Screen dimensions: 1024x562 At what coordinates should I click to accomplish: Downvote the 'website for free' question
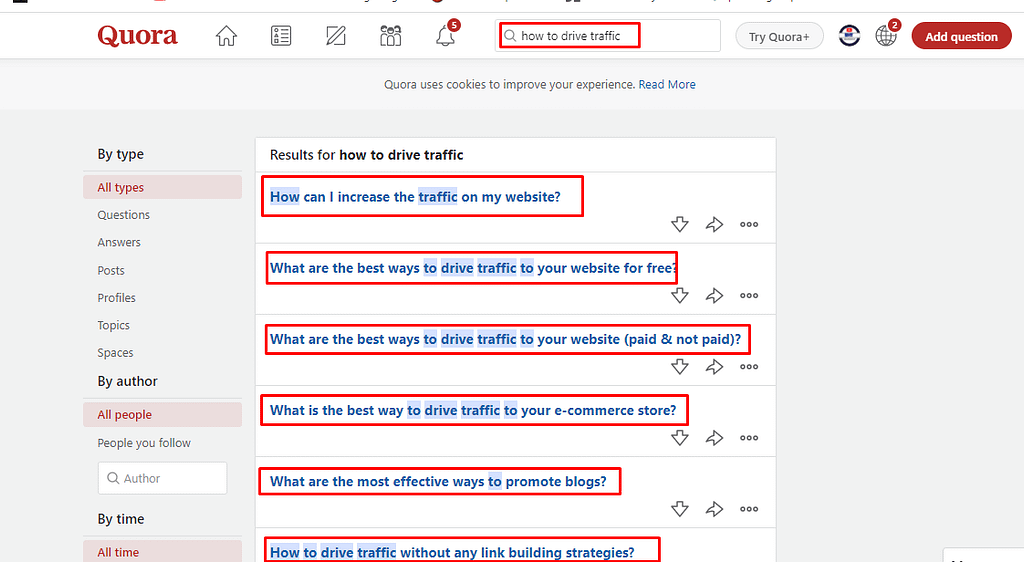680,296
